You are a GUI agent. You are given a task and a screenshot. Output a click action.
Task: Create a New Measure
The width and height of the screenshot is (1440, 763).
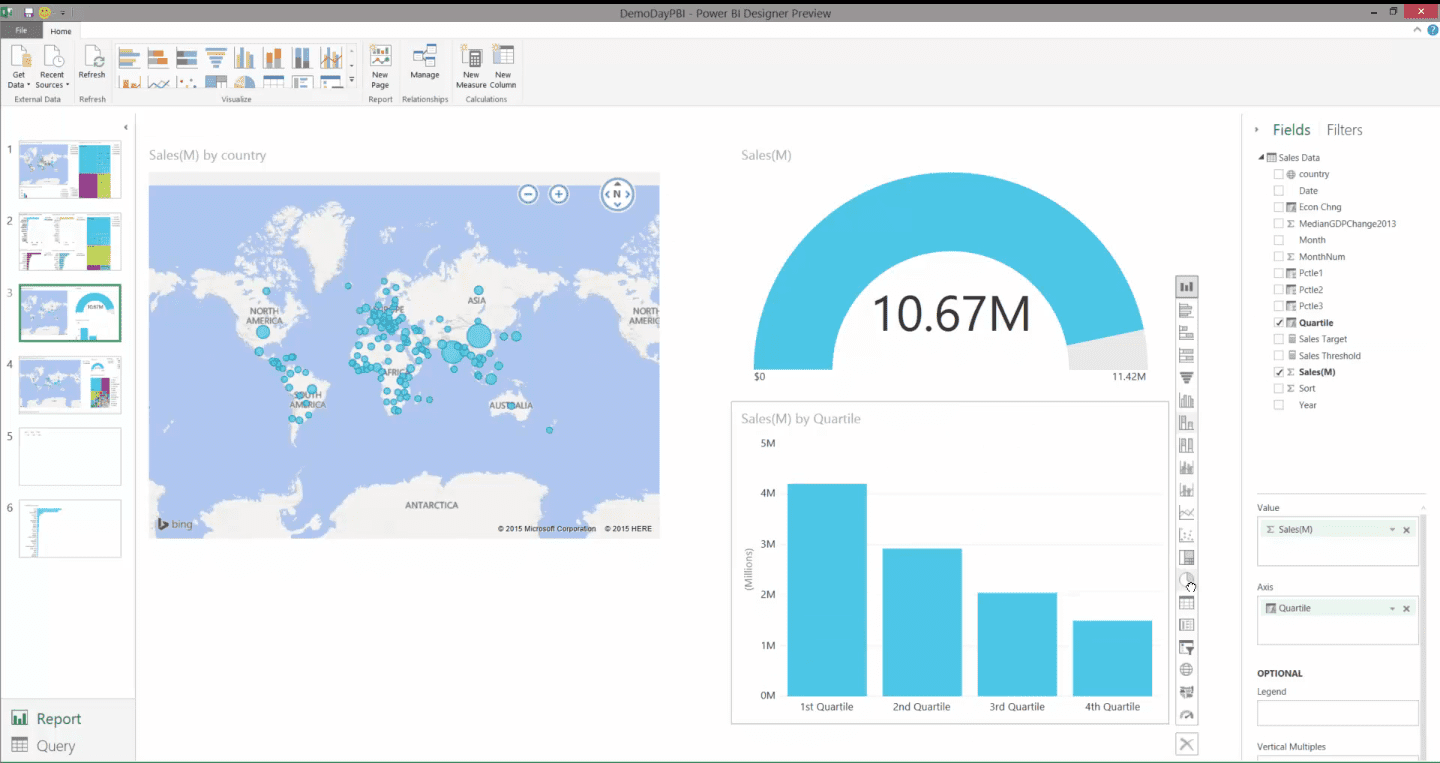[x=471, y=66]
